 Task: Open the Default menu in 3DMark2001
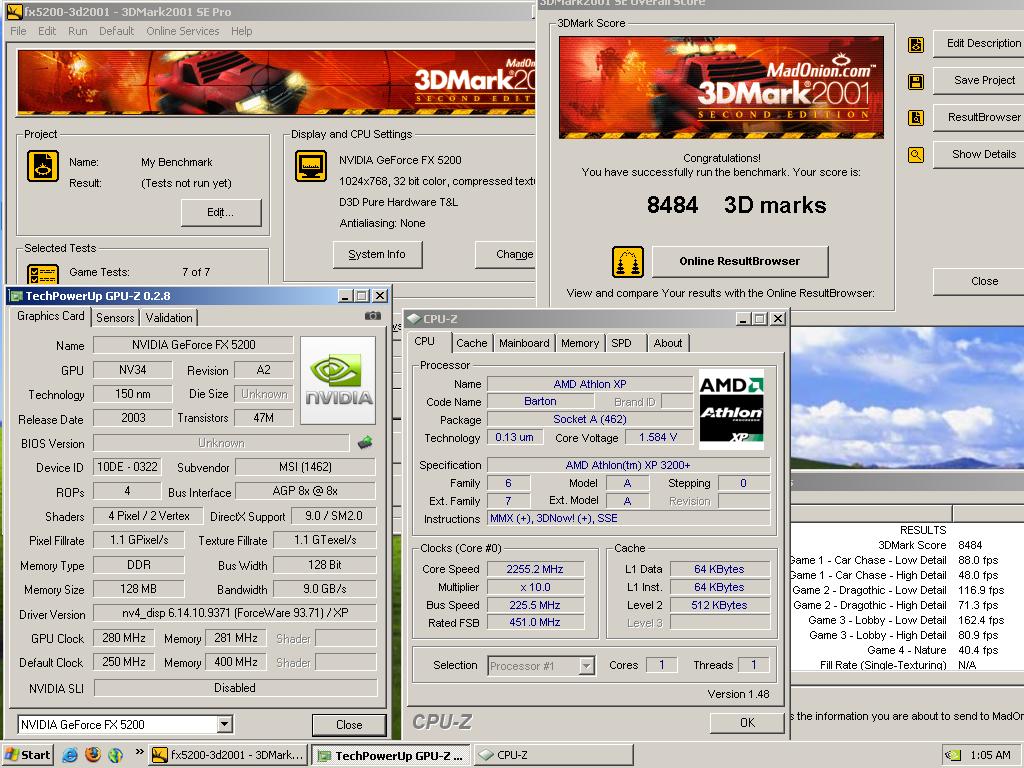click(116, 31)
